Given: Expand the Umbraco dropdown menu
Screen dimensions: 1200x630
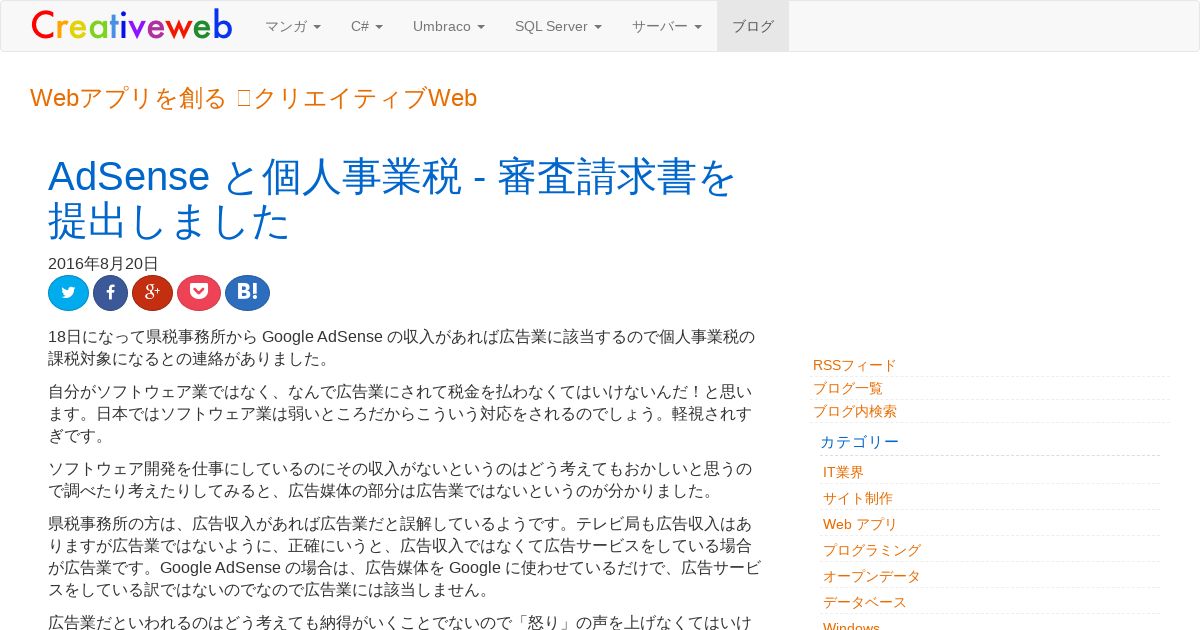Looking at the screenshot, I should tap(449, 26).
